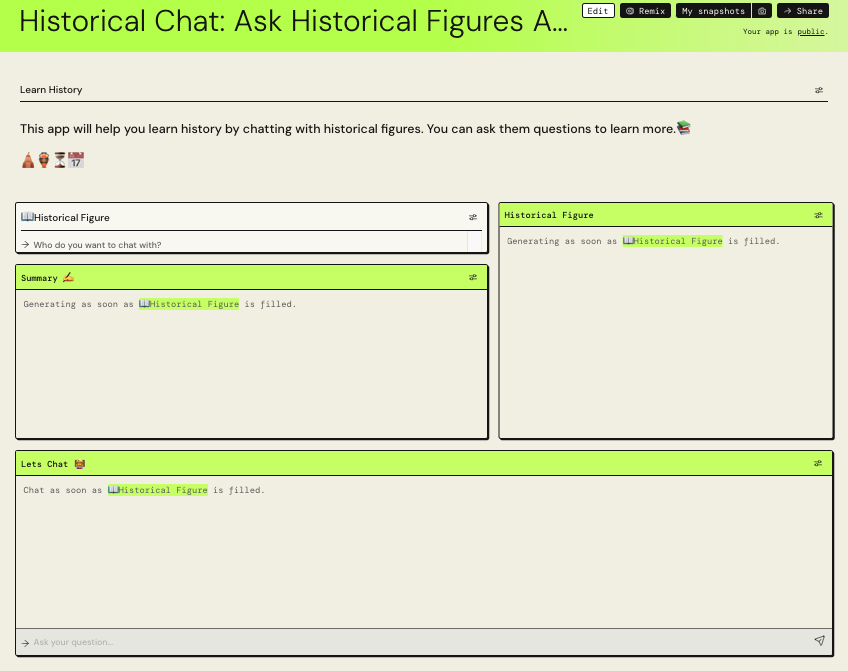Click the Remix icon button
848x671 pixels.
coord(645,11)
